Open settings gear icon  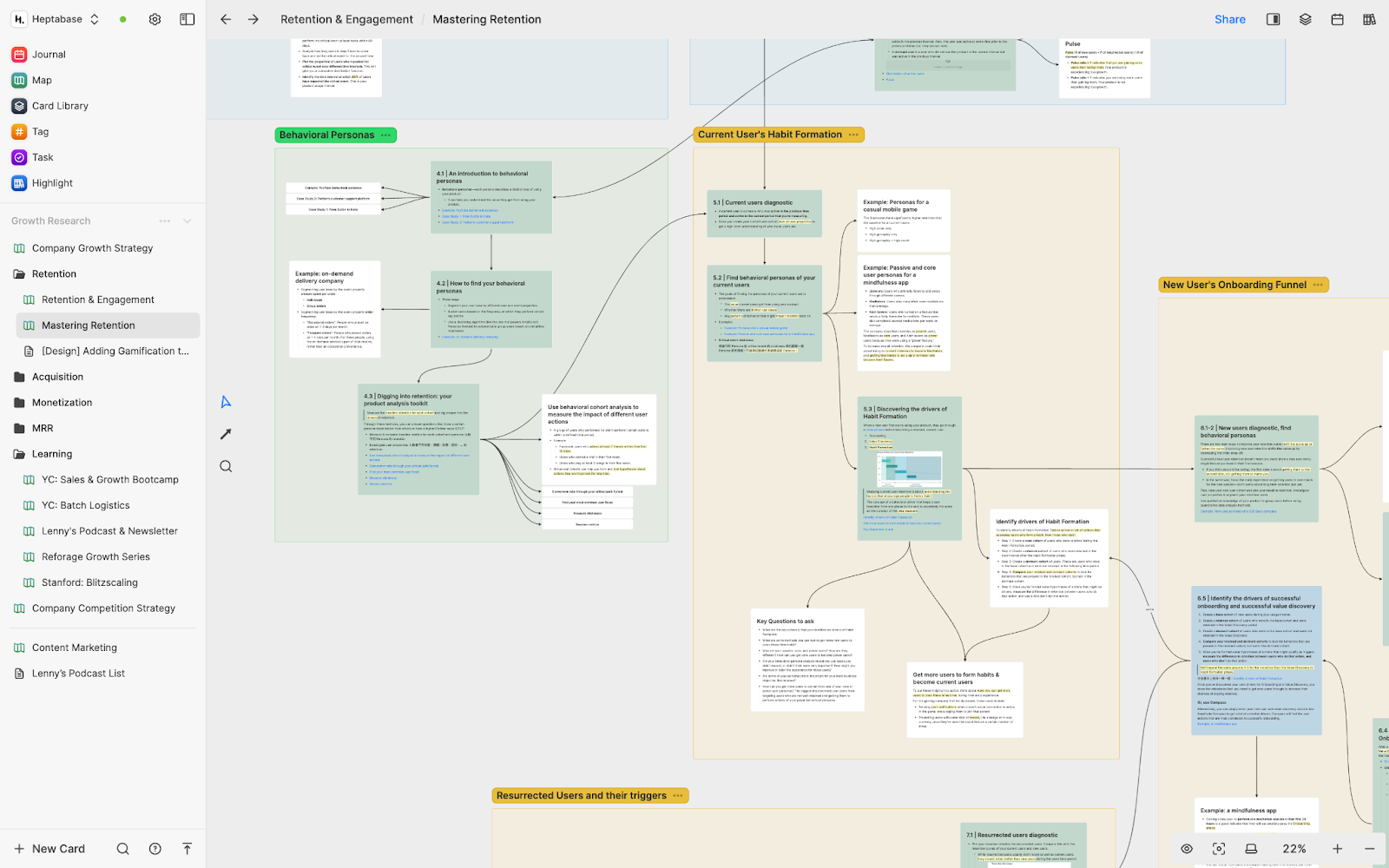tap(155, 19)
